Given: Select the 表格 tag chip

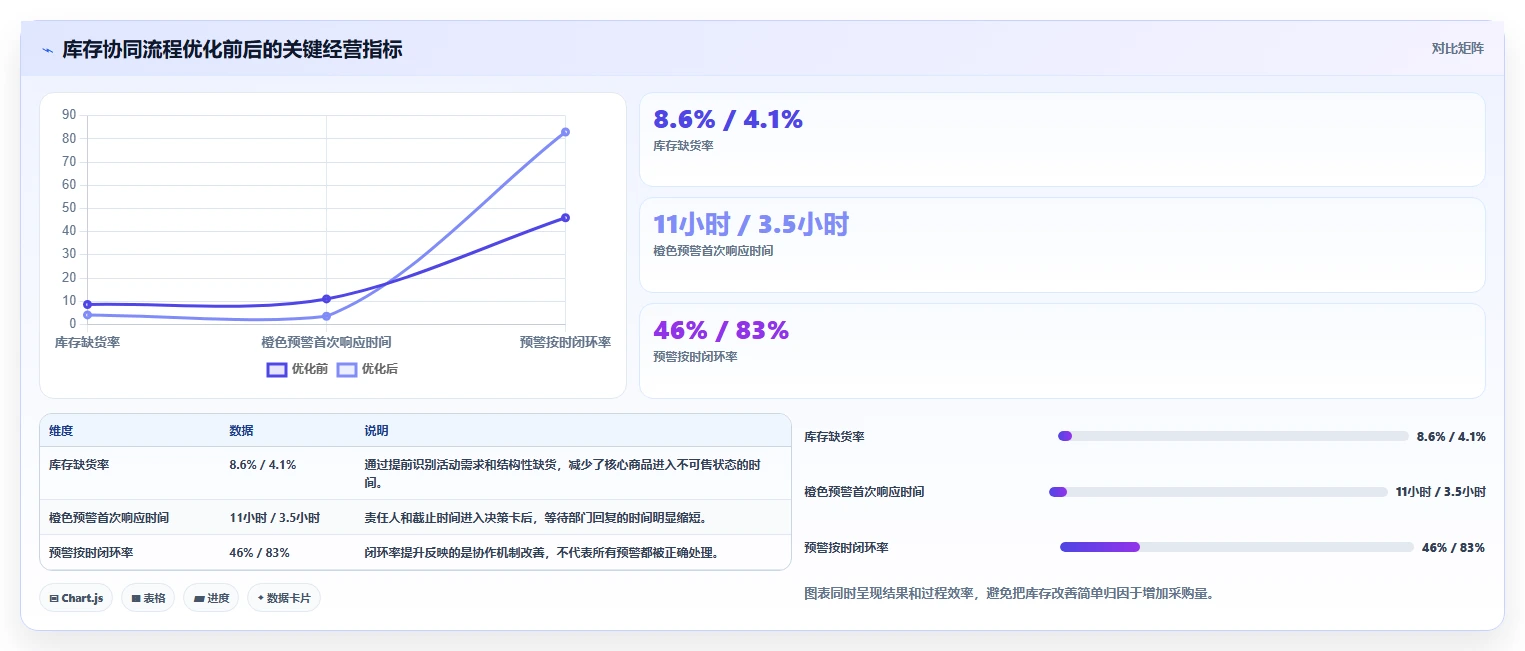Looking at the screenshot, I should click(x=148, y=598).
